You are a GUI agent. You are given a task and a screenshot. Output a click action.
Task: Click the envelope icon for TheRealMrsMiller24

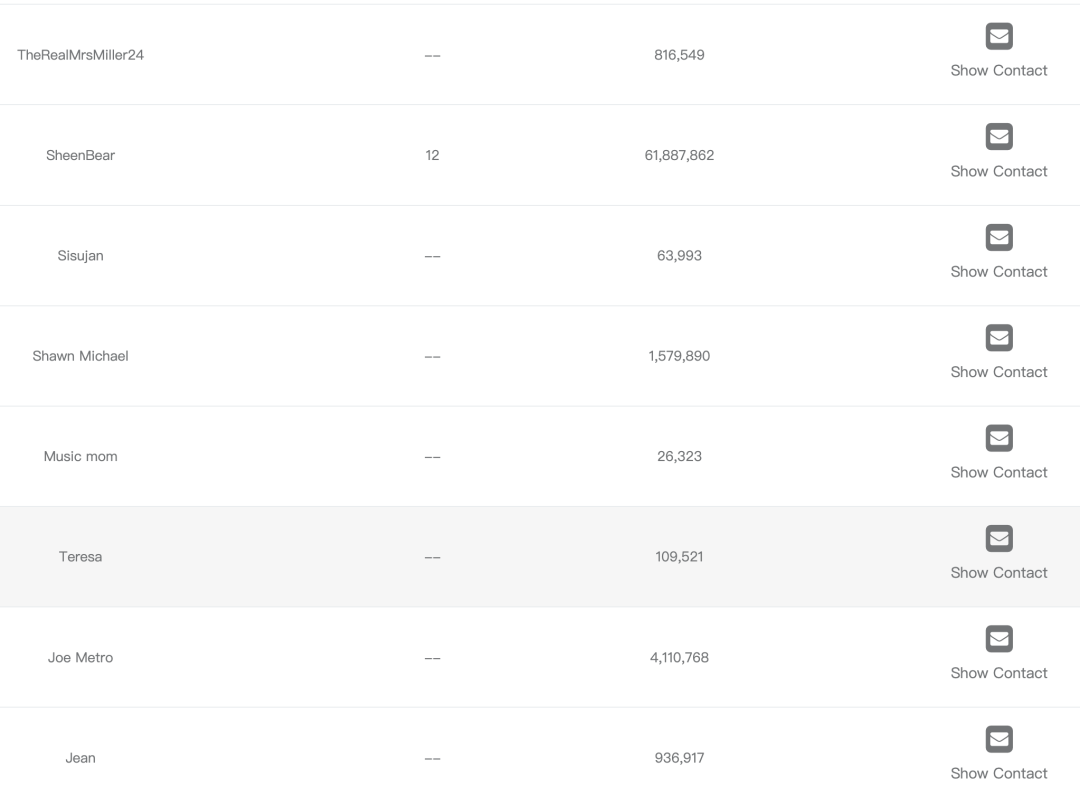[x=999, y=36]
